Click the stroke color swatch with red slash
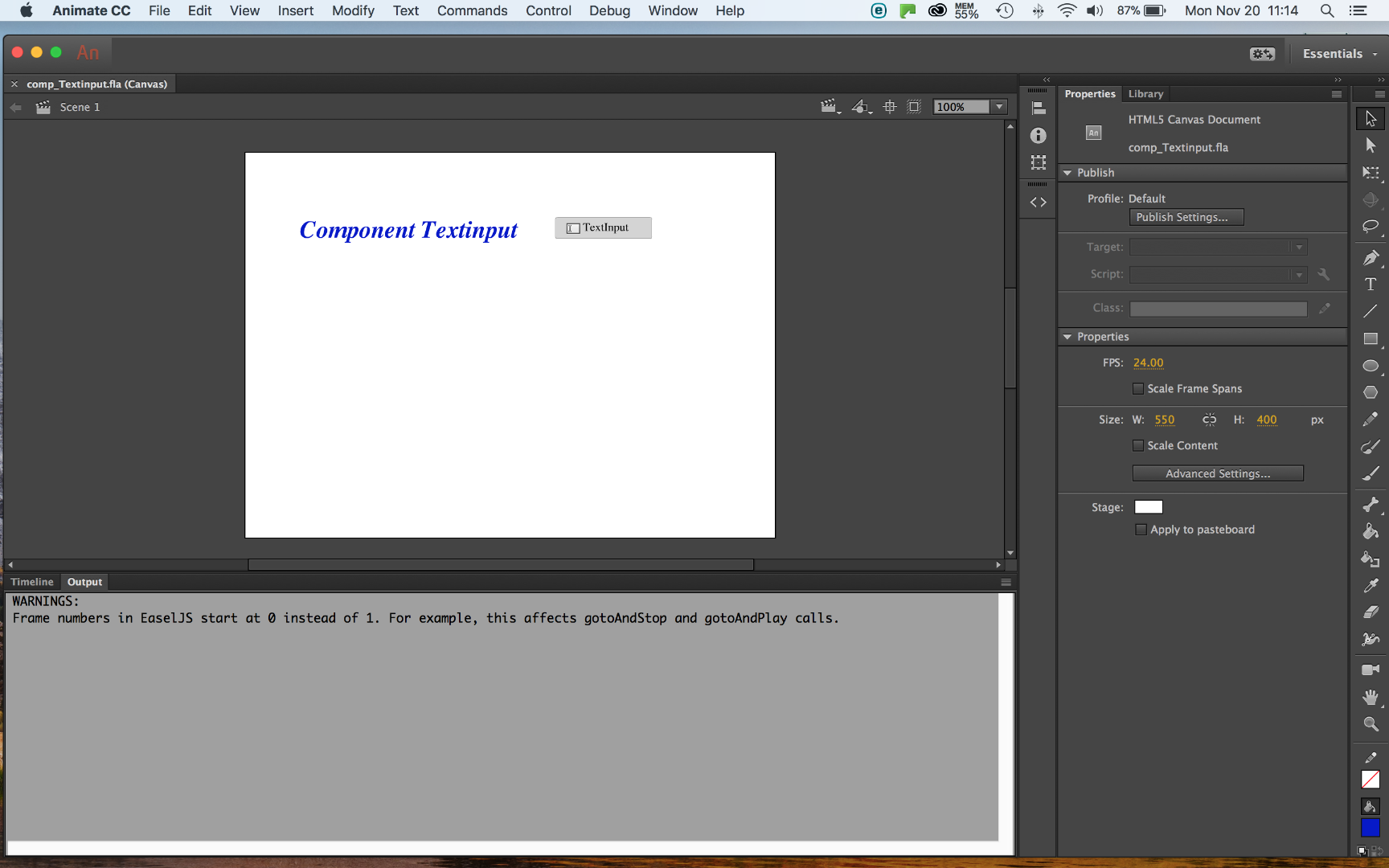Viewport: 1389px width, 868px height. (x=1371, y=780)
